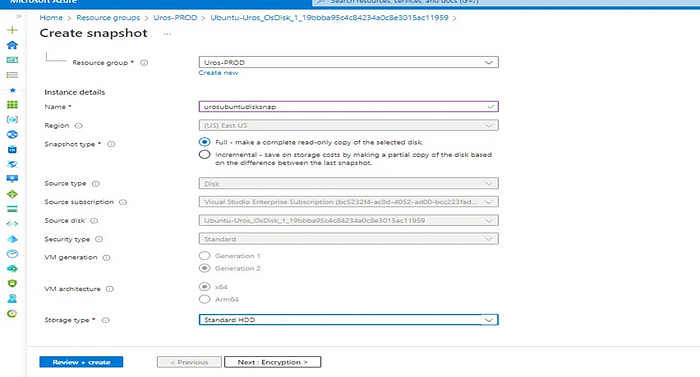Open the Source disk dropdown
The height and width of the screenshot is (377, 700).
pyautogui.click(x=349, y=220)
